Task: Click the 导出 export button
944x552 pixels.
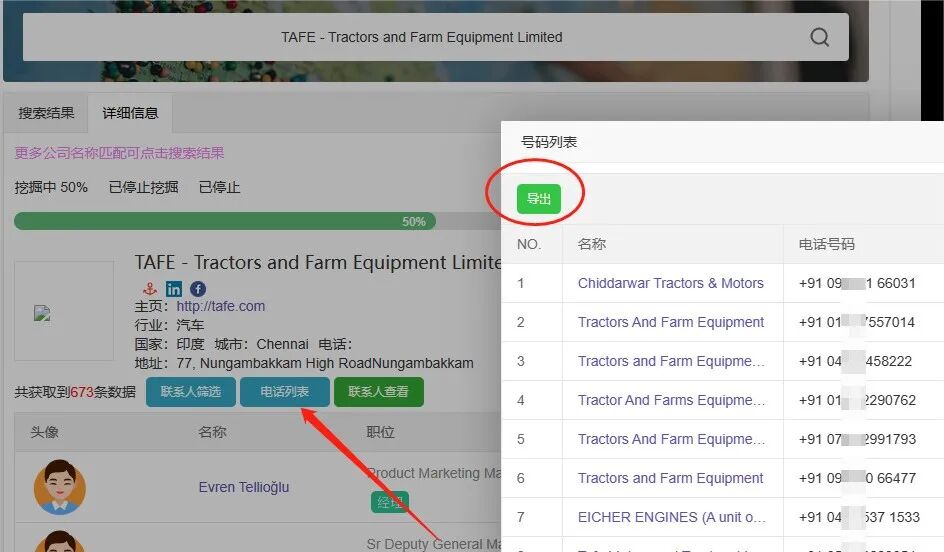Action: [x=539, y=199]
